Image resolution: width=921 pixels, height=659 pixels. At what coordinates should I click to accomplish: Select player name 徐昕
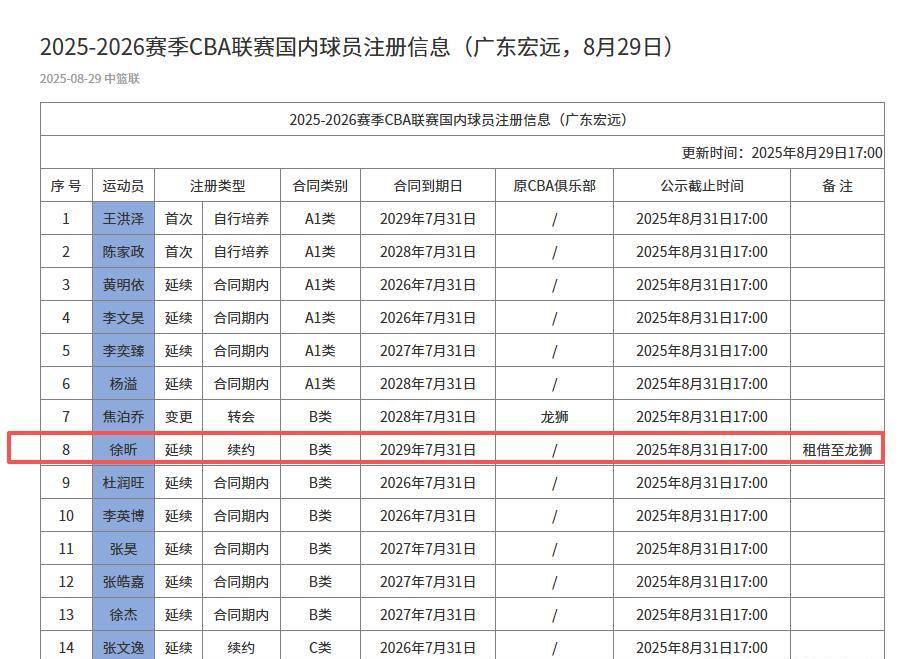pyautogui.click(x=123, y=449)
